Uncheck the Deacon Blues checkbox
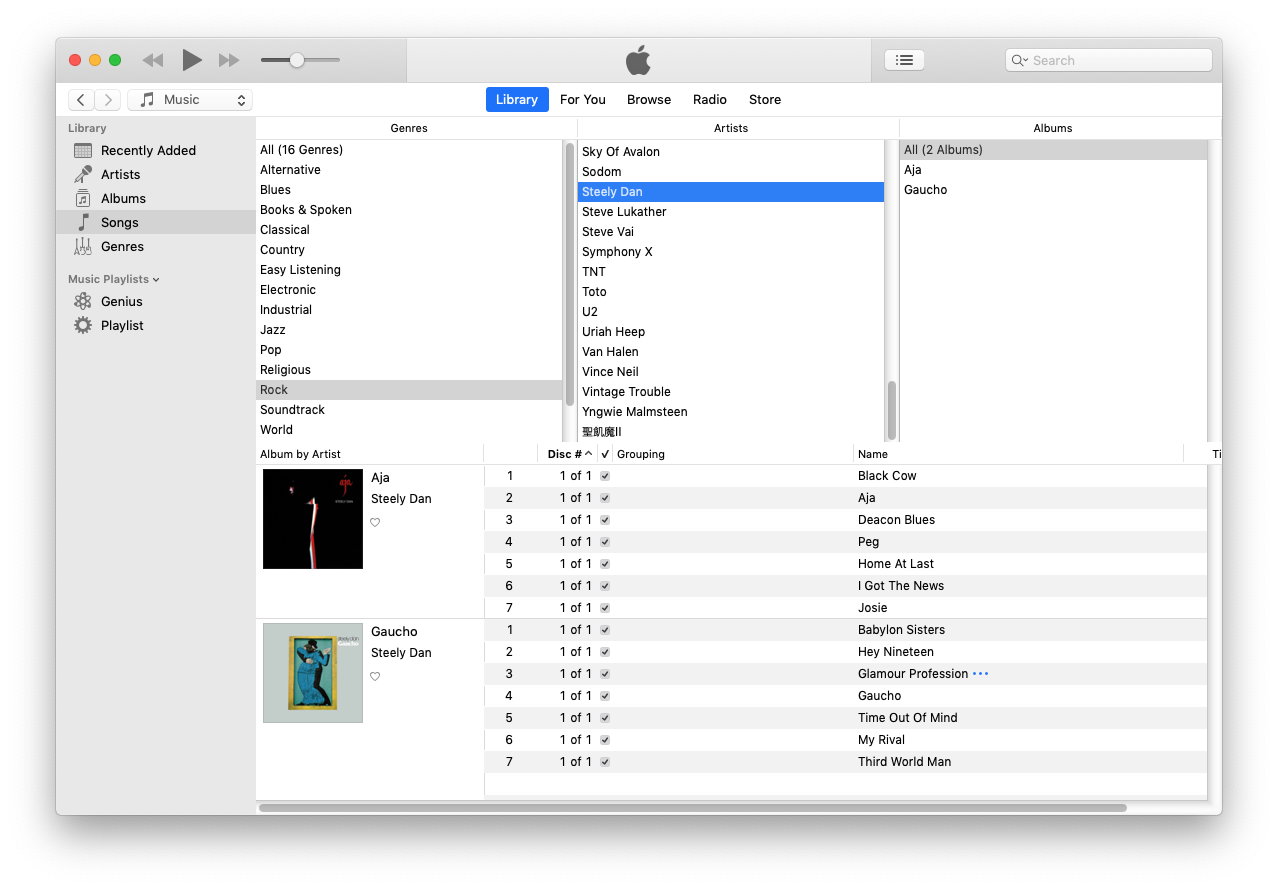 pyautogui.click(x=605, y=520)
